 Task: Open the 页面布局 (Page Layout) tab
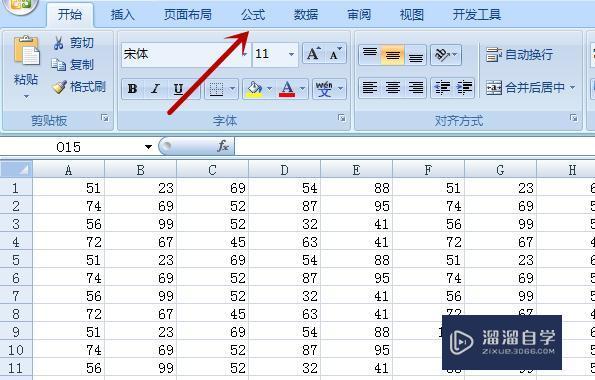point(187,15)
